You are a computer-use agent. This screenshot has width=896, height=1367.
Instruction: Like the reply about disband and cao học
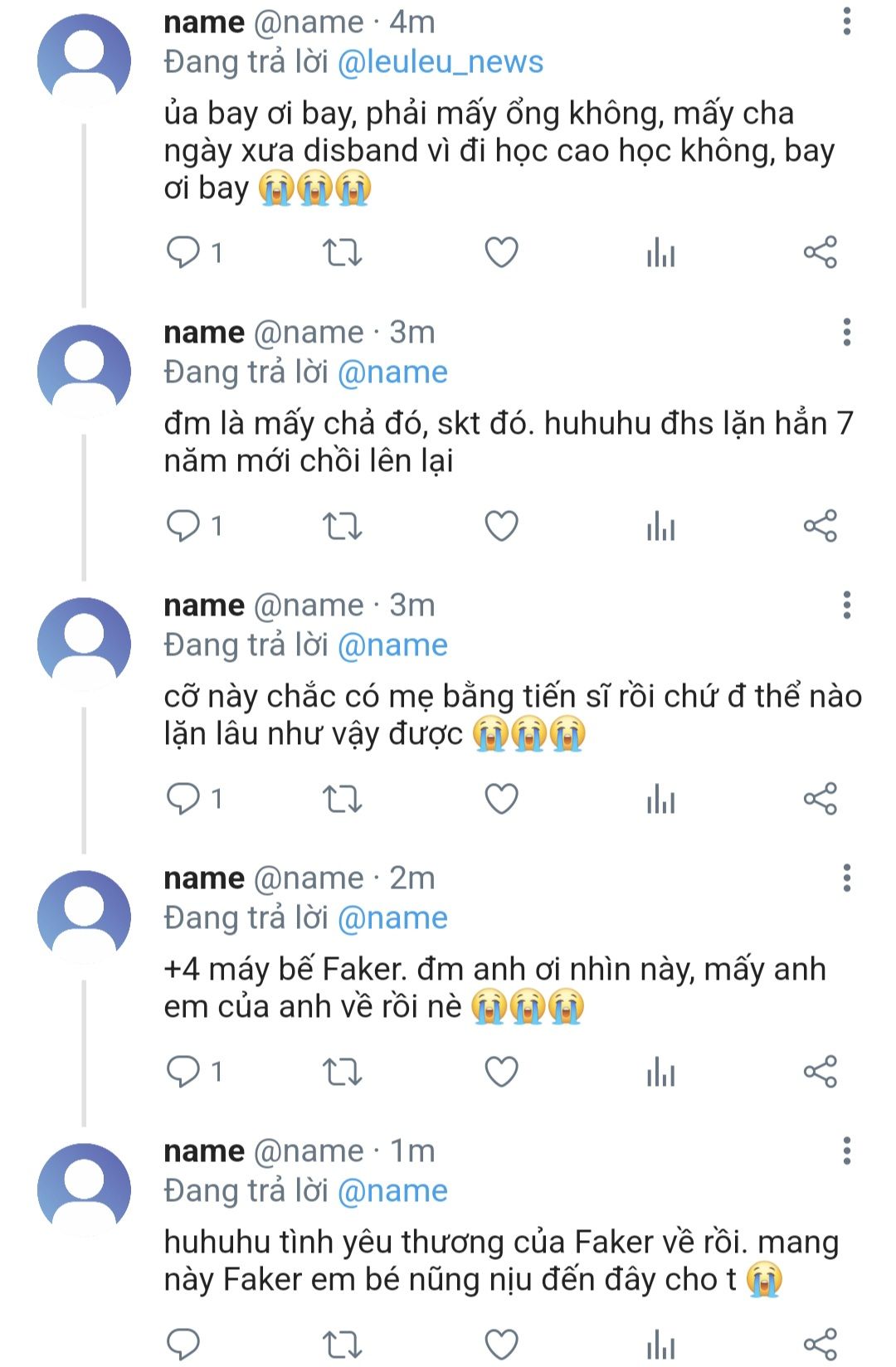[501, 252]
